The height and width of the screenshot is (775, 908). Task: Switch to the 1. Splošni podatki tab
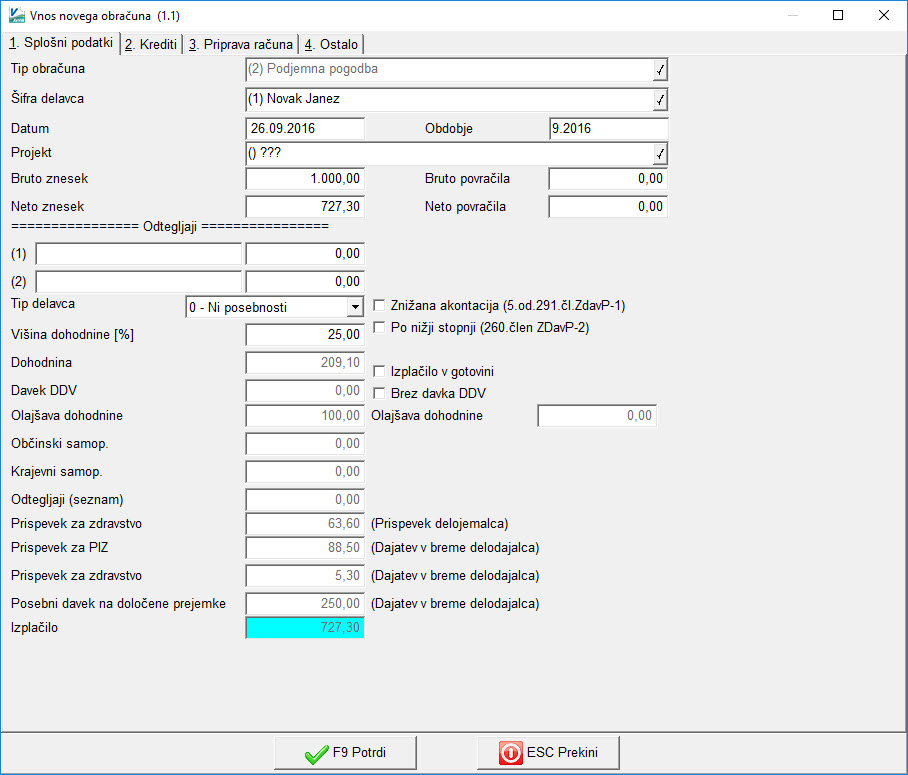61,43
